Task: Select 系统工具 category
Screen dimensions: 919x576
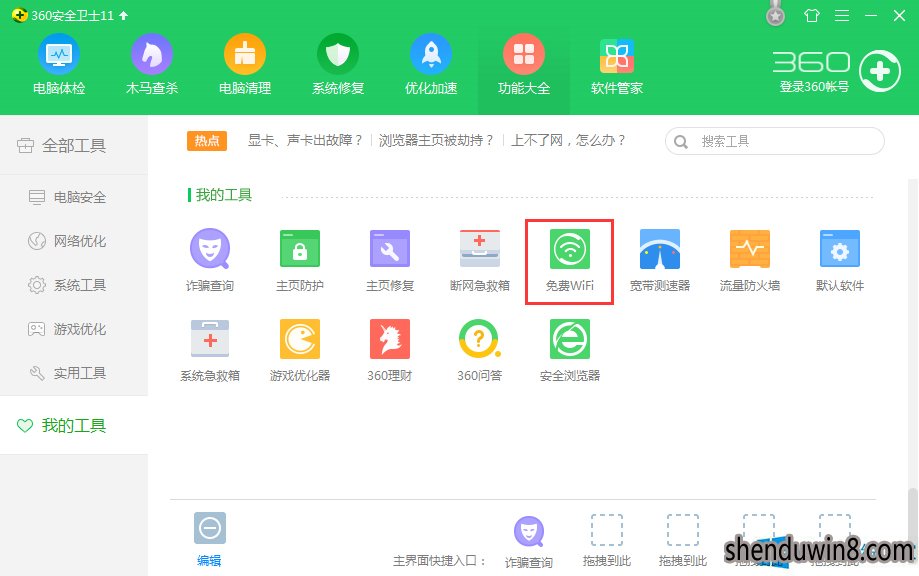Action: coord(74,285)
